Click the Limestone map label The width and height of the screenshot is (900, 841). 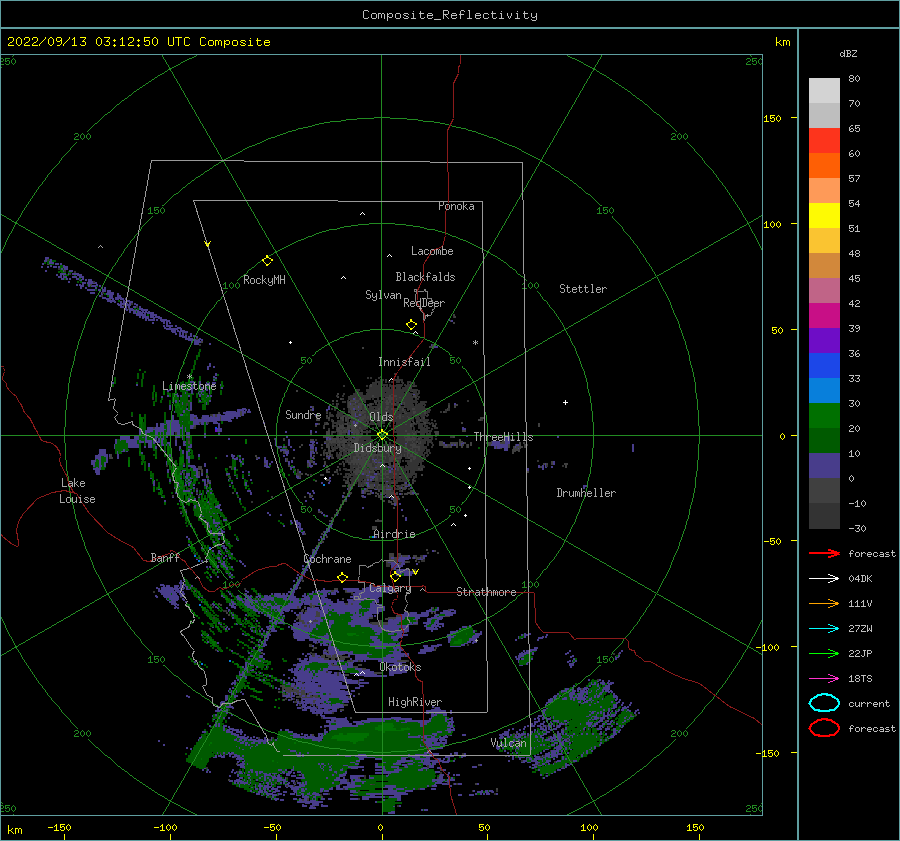189,386
